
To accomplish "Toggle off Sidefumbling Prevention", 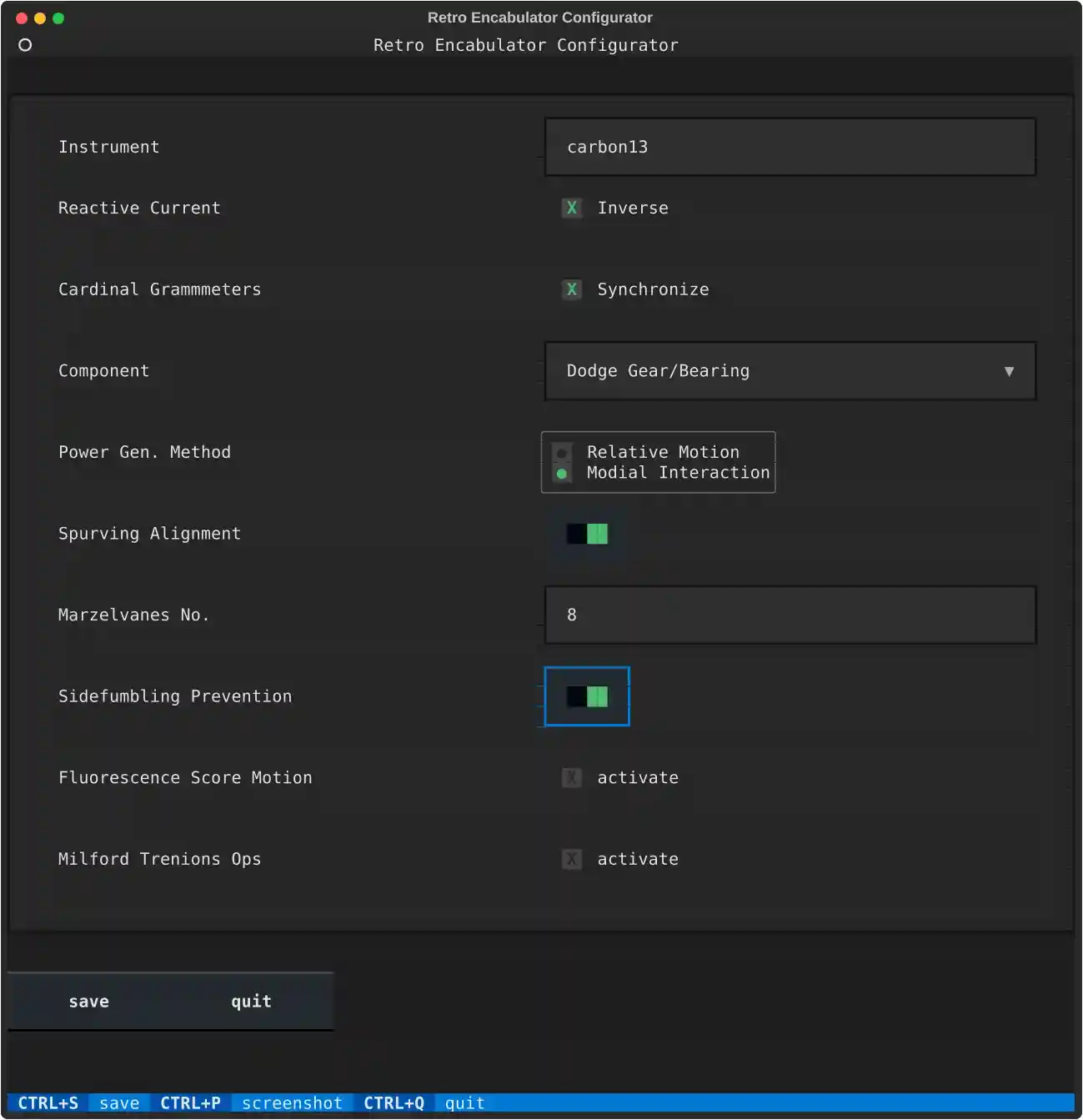I will click(587, 696).
